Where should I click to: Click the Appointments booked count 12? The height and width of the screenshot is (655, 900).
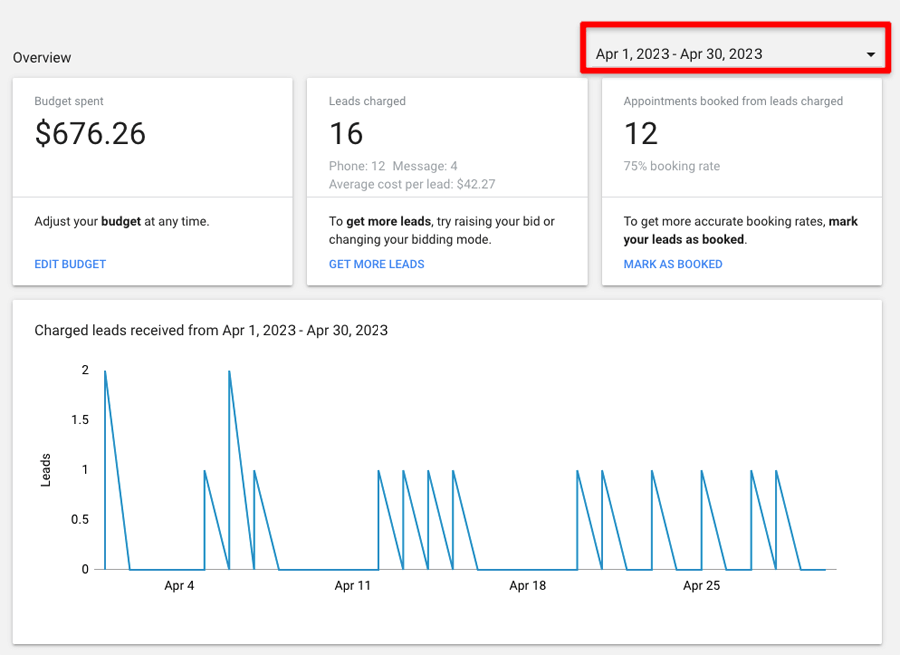(x=641, y=133)
